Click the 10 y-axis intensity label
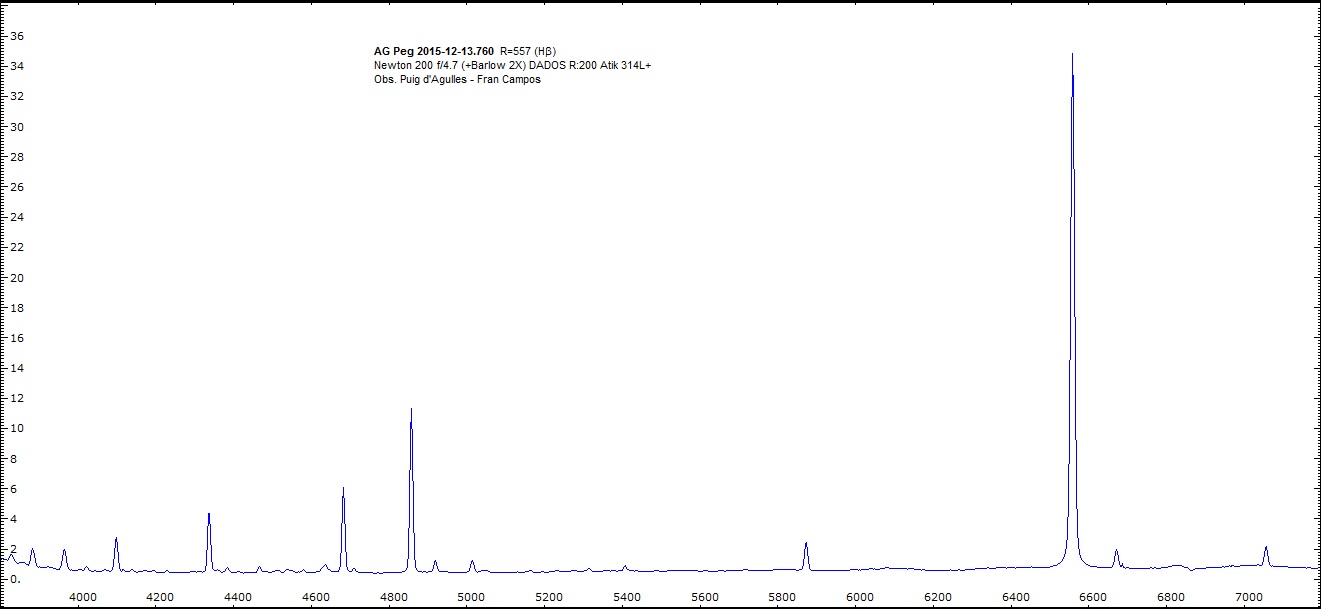 tap(16, 429)
